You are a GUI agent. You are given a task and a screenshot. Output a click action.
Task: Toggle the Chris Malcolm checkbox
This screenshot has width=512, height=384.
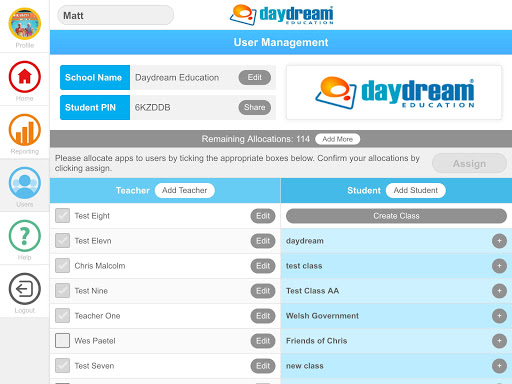[62, 266]
